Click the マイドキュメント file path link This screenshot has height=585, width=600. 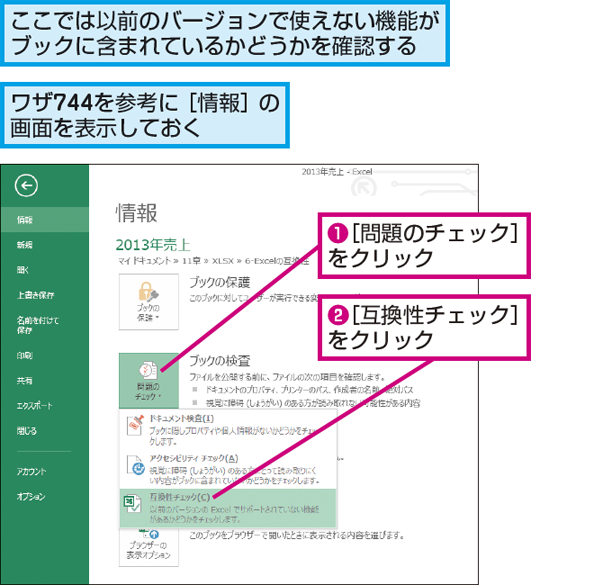(x=198, y=257)
